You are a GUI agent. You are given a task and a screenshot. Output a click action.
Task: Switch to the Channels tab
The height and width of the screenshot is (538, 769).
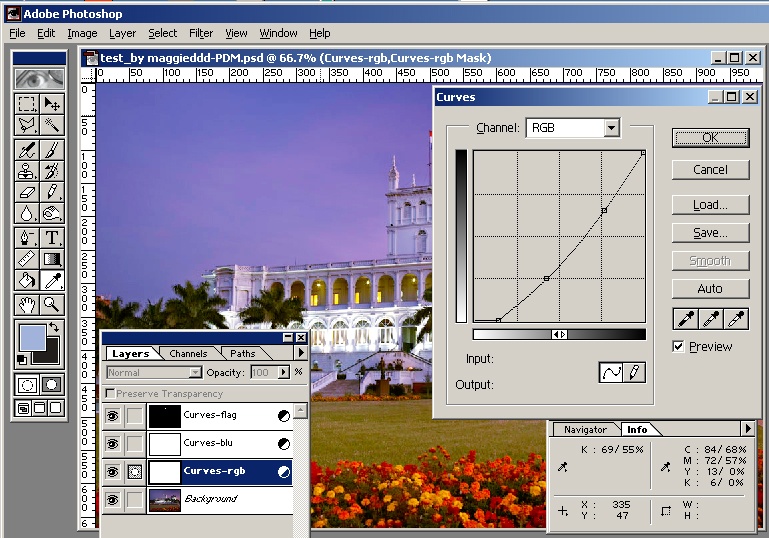(188, 354)
